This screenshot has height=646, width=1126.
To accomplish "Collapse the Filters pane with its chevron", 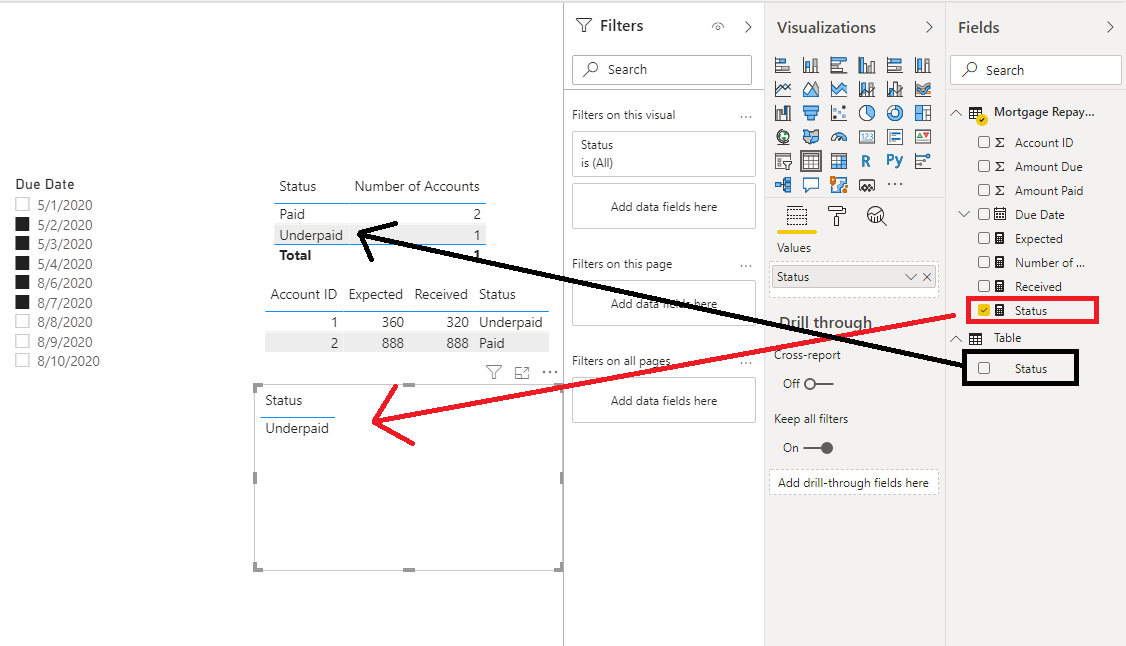I will point(748,27).
